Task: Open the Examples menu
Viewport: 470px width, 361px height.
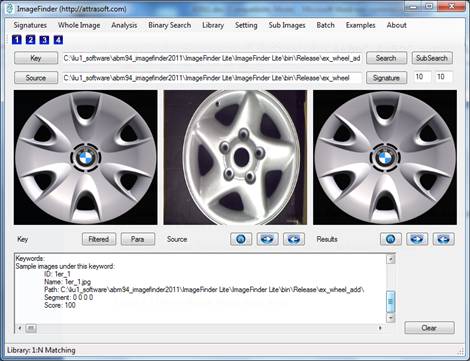Action: (360, 25)
